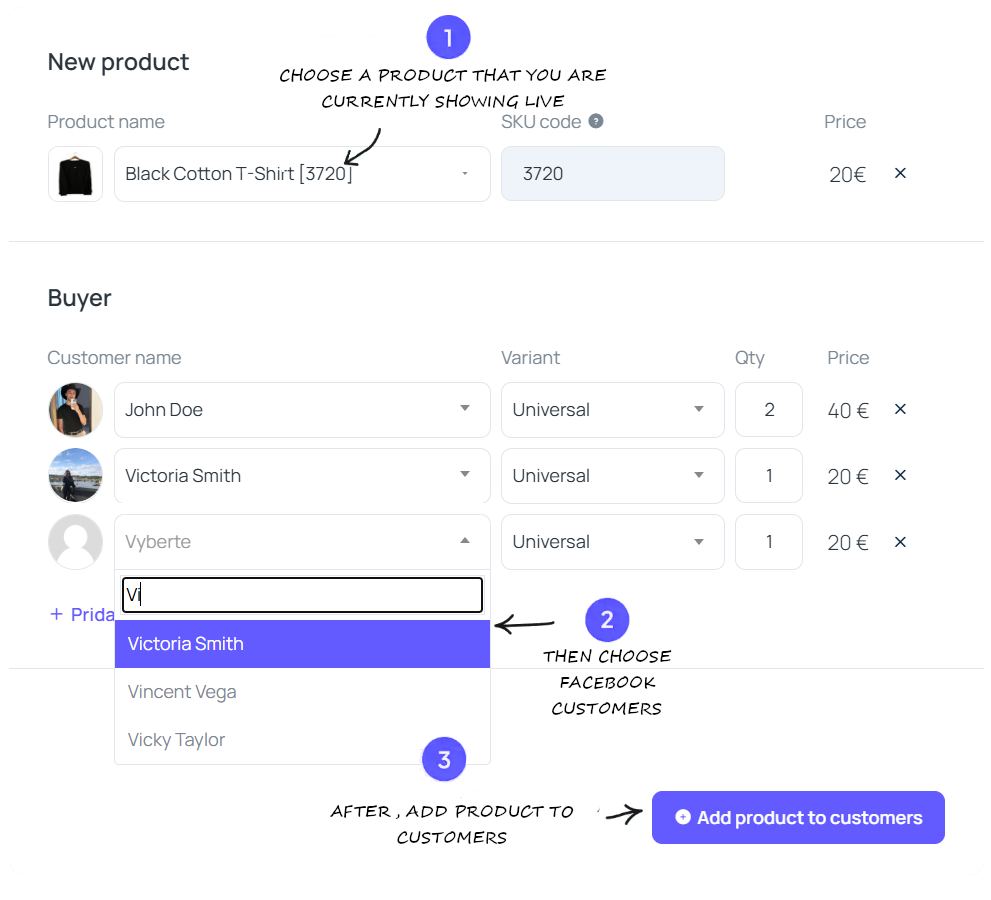This screenshot has height=900, width=991.
Task: Click Victoria Smith's profile avatar
Action: (x=75, y=475)
